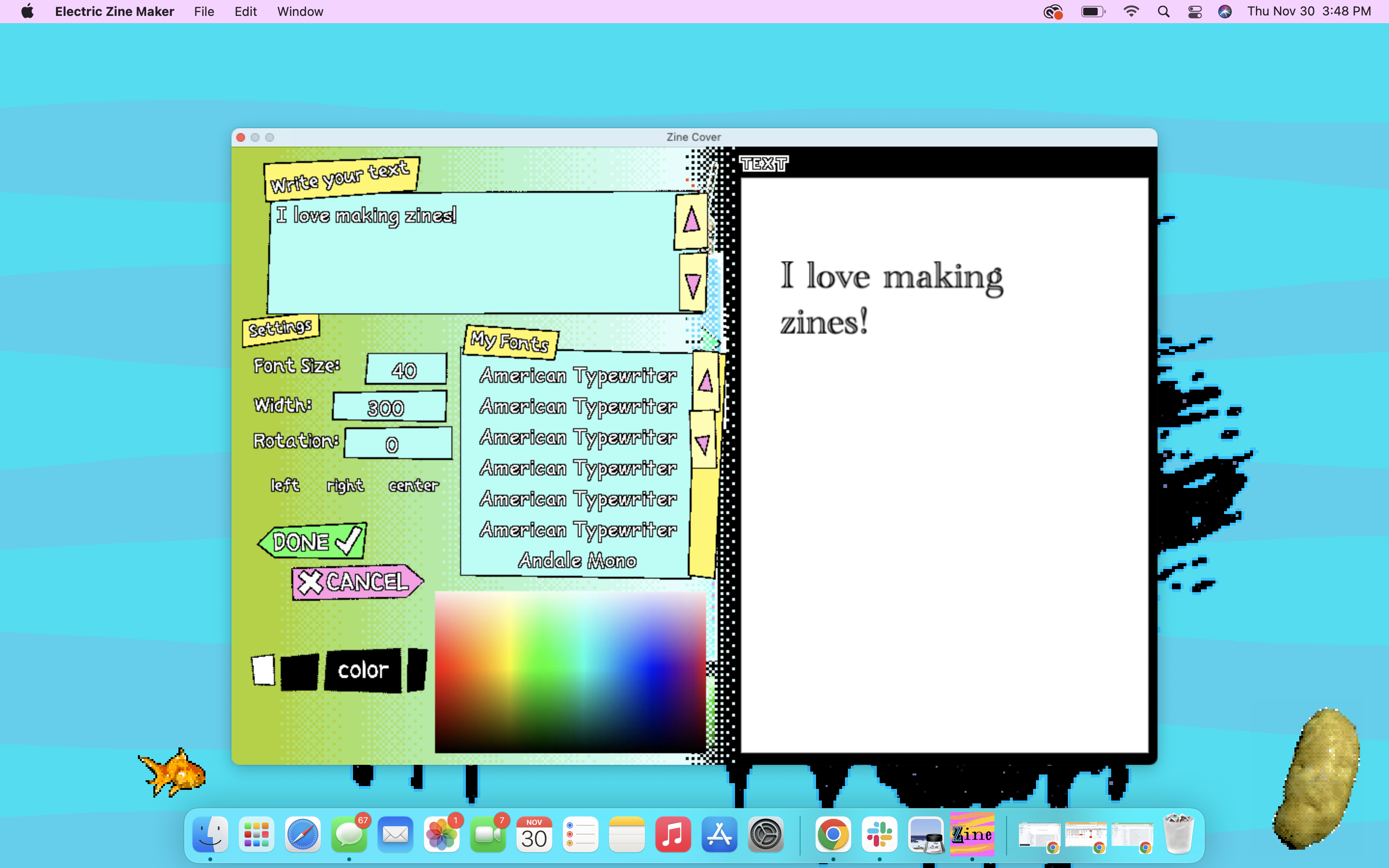Set text alignment to right
Image resolution: width=1389 pixels, height=868 pixels.
[x=345, y=486]
